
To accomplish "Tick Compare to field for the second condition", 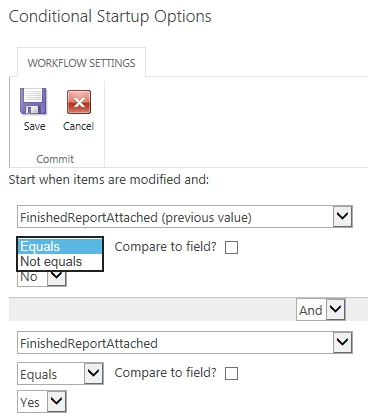I will (231, 373).
